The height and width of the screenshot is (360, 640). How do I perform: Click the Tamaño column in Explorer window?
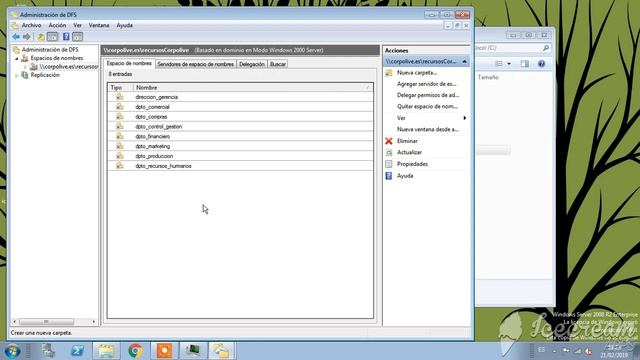tap(488, 77)
